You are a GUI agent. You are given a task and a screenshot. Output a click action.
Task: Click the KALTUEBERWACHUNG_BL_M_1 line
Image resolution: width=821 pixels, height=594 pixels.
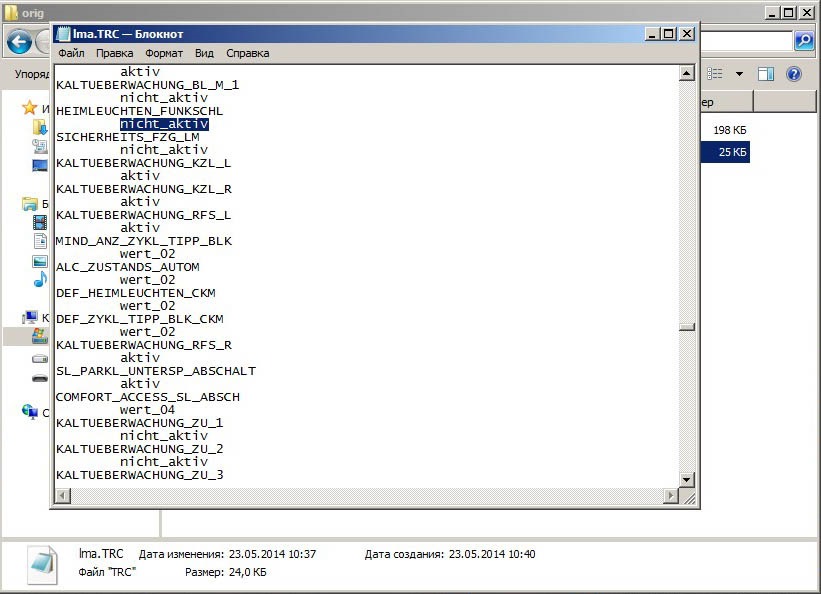point(147,85)
